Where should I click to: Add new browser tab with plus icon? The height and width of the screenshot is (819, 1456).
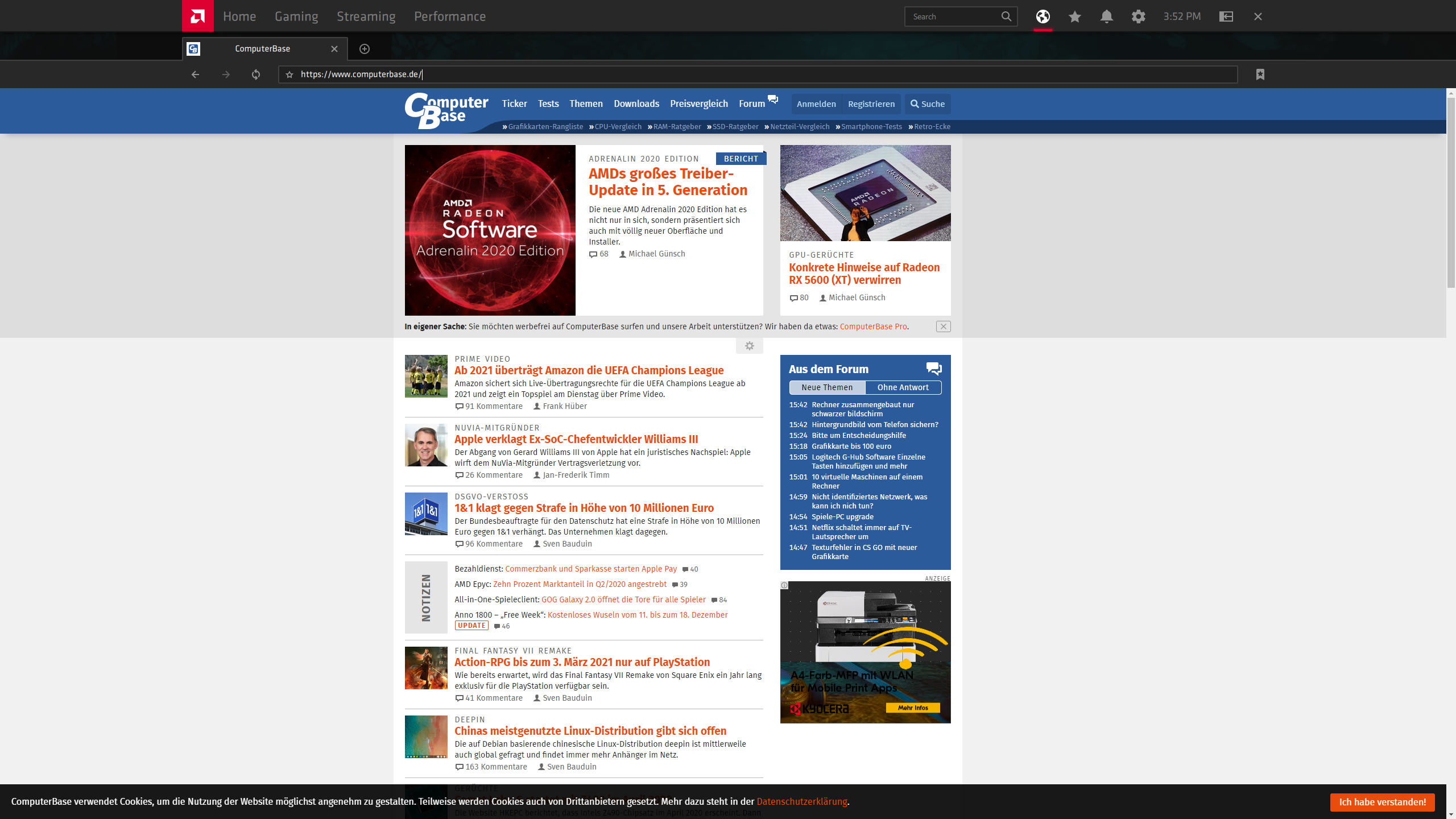365,49
